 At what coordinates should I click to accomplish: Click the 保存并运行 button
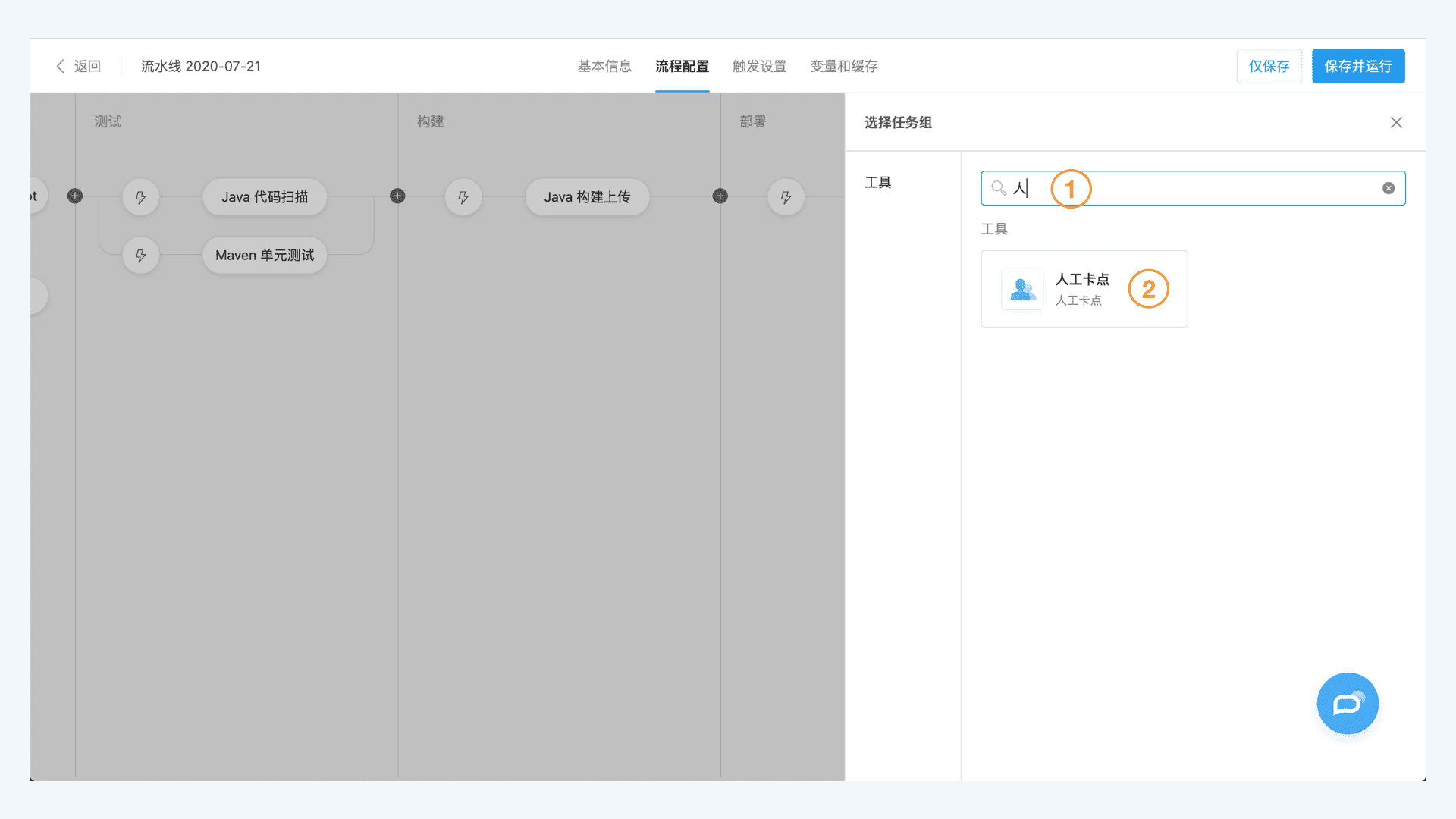[x=1358, y=66]
